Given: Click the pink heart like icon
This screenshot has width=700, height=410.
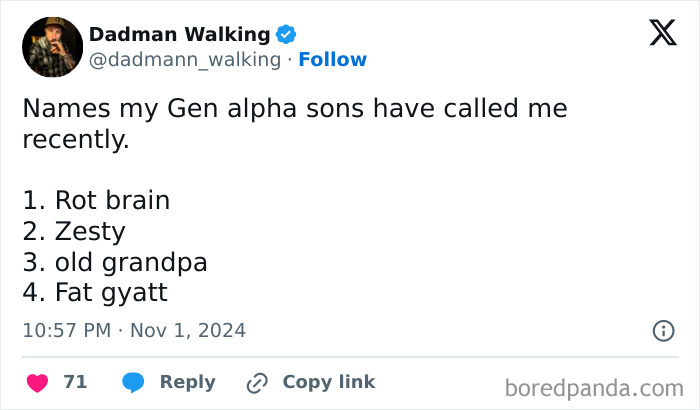Looking at the screenshot, I should tap(37, 382).
